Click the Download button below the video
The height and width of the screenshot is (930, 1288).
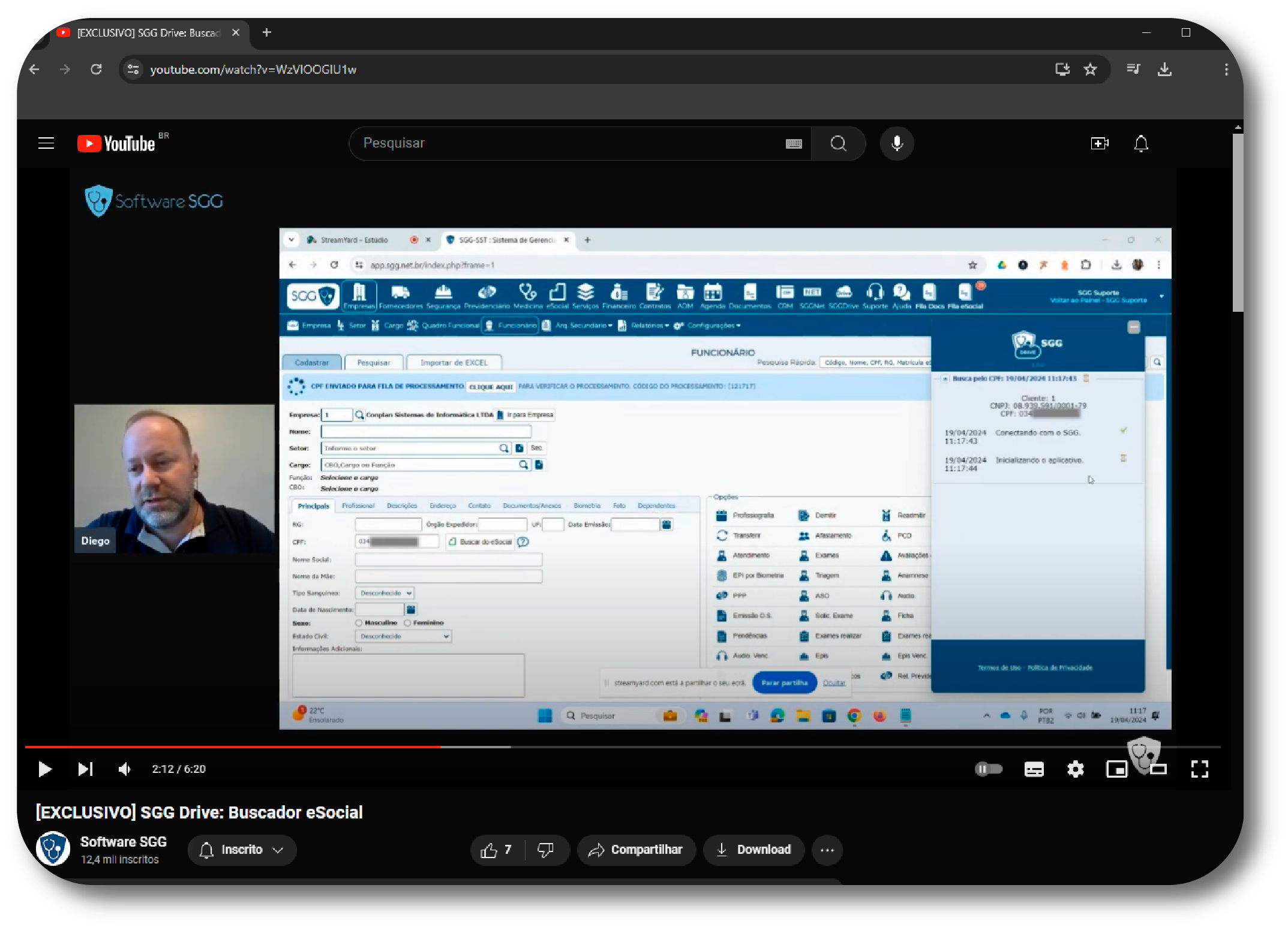753,850
